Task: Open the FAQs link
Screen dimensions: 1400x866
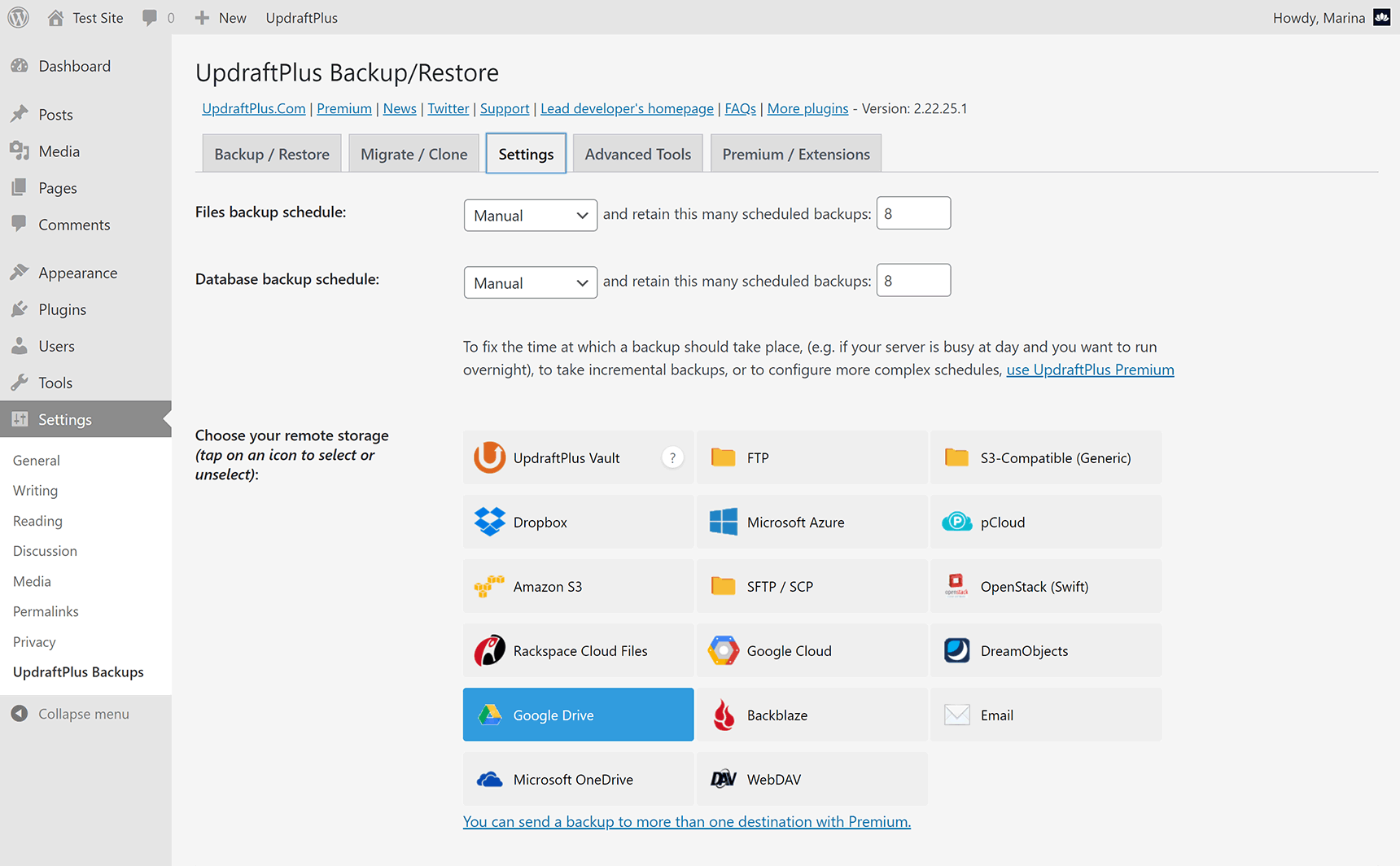Action: [740, 108]
